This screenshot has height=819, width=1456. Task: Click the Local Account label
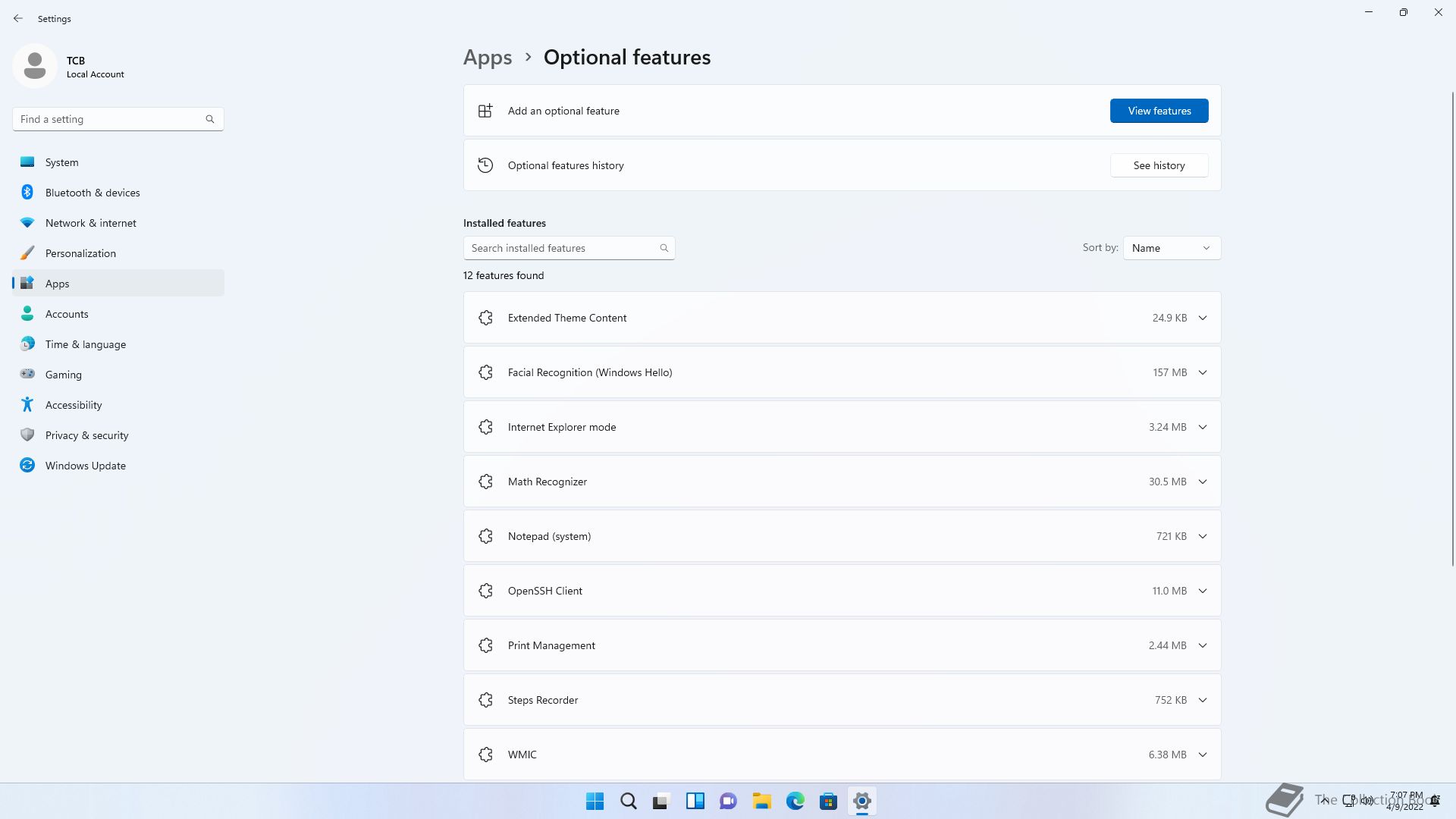click(95, 74)
